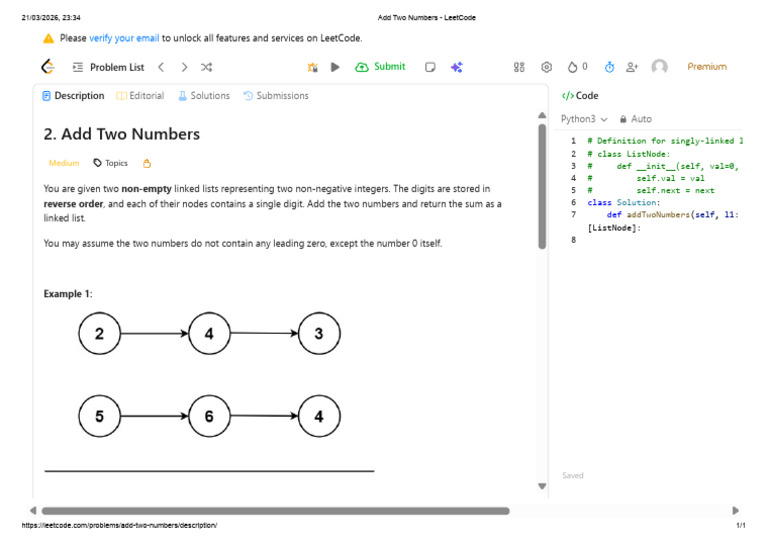Viewport: 768px width, 543px height.
Task: Click the 'Example 1:' heading
Action: (x=68, y=294)
